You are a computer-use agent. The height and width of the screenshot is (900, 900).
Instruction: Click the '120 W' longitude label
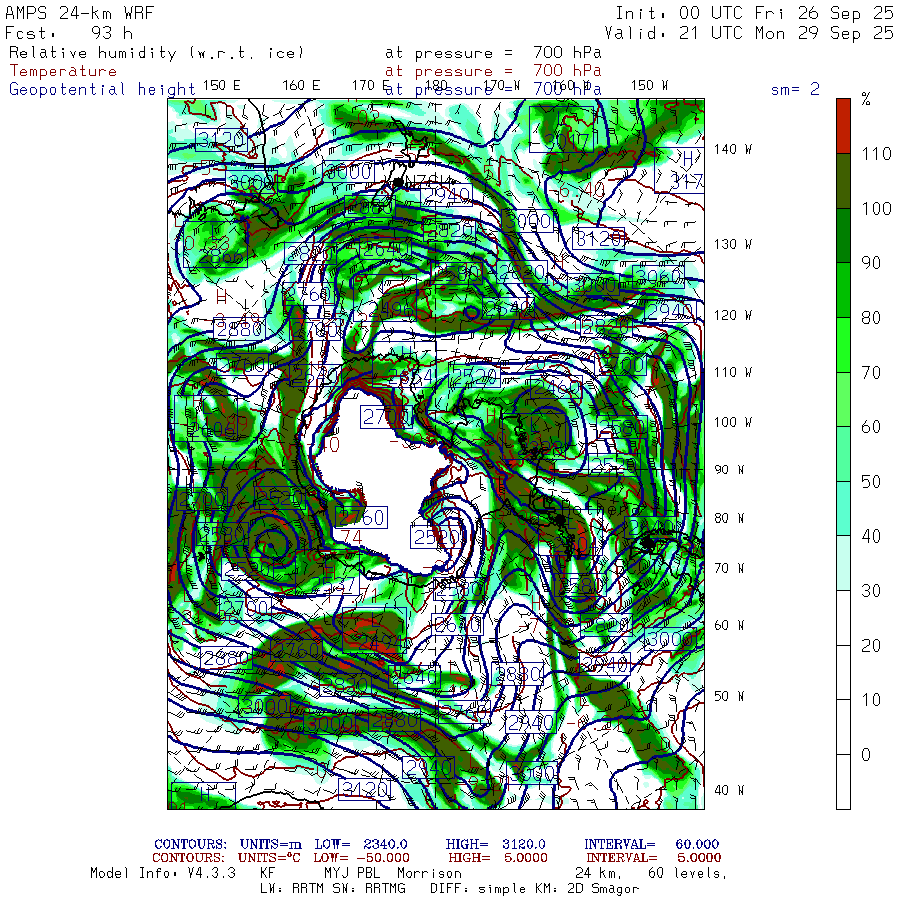[x=732, y=316]
